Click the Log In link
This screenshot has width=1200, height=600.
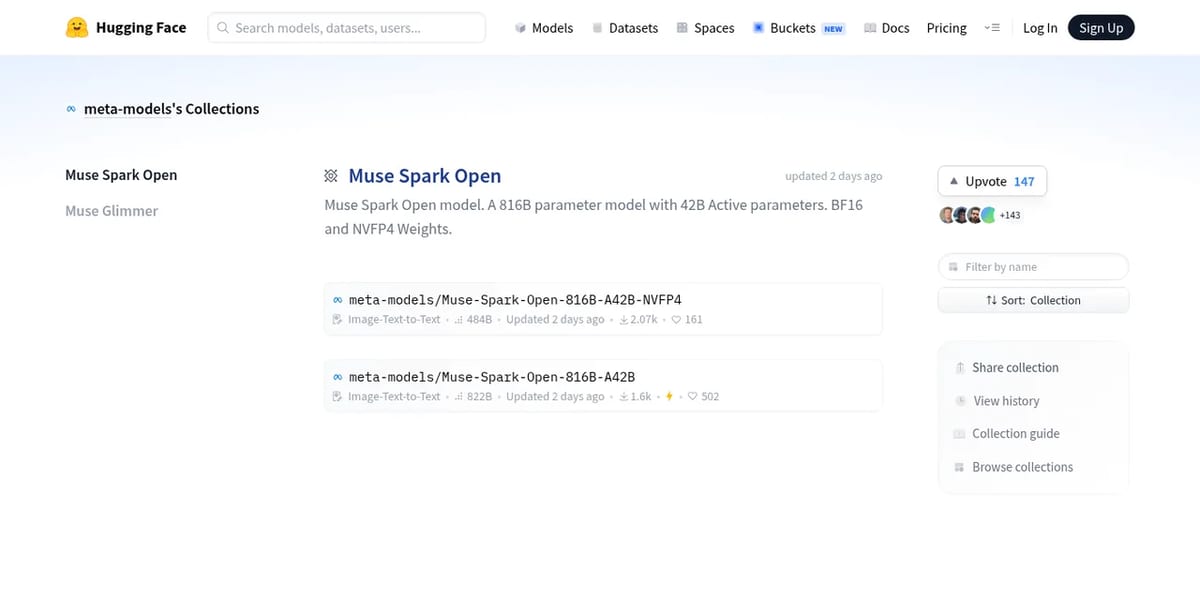tap(1040, 28)
